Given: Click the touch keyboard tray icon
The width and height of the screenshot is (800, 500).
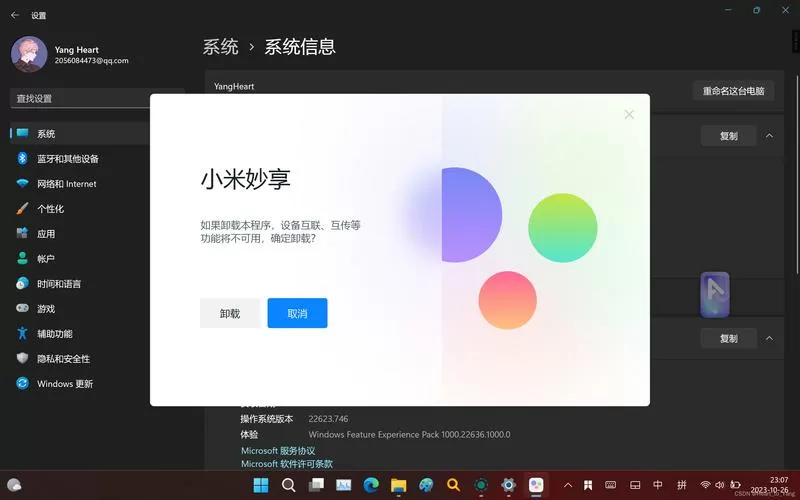Looking at the screenshot, I should click(x=611, y=485).
